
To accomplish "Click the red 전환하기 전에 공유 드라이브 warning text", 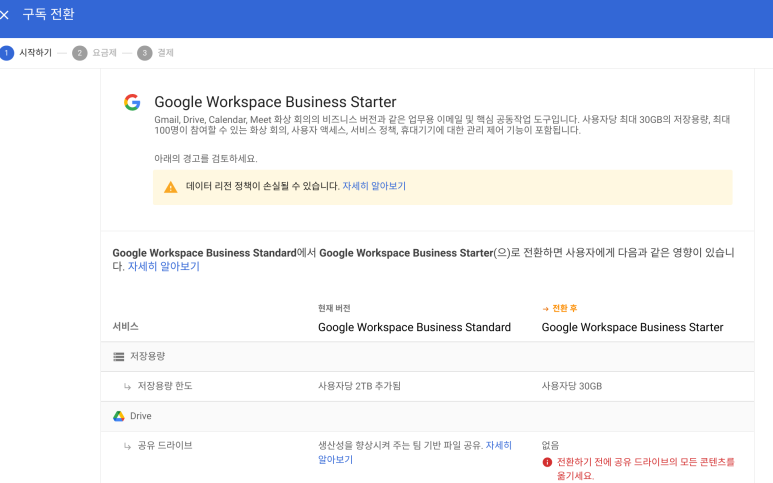I will 645,469.
